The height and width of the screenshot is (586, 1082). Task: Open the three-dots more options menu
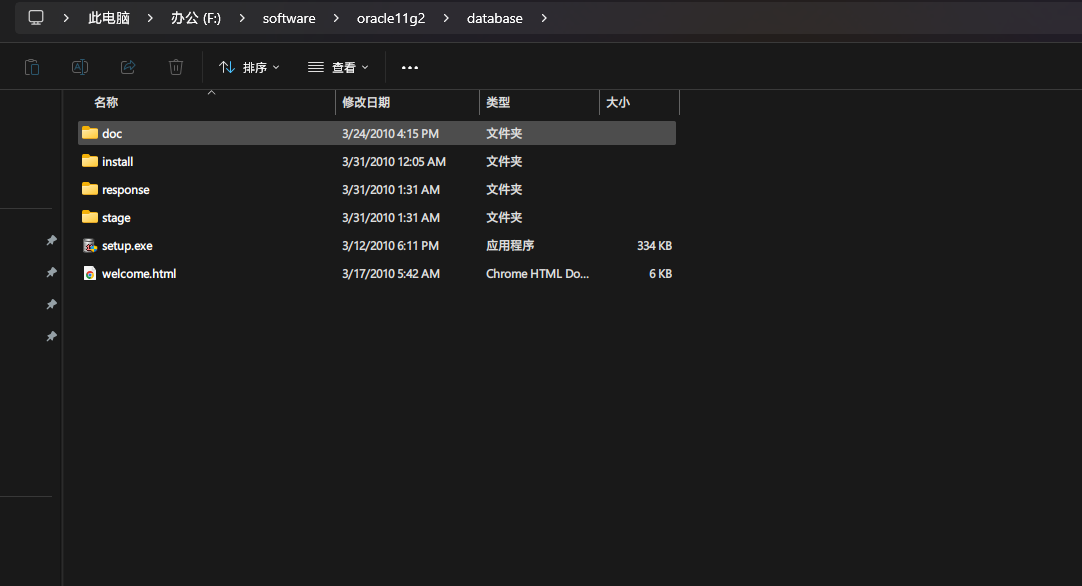[x=410, y=67]
